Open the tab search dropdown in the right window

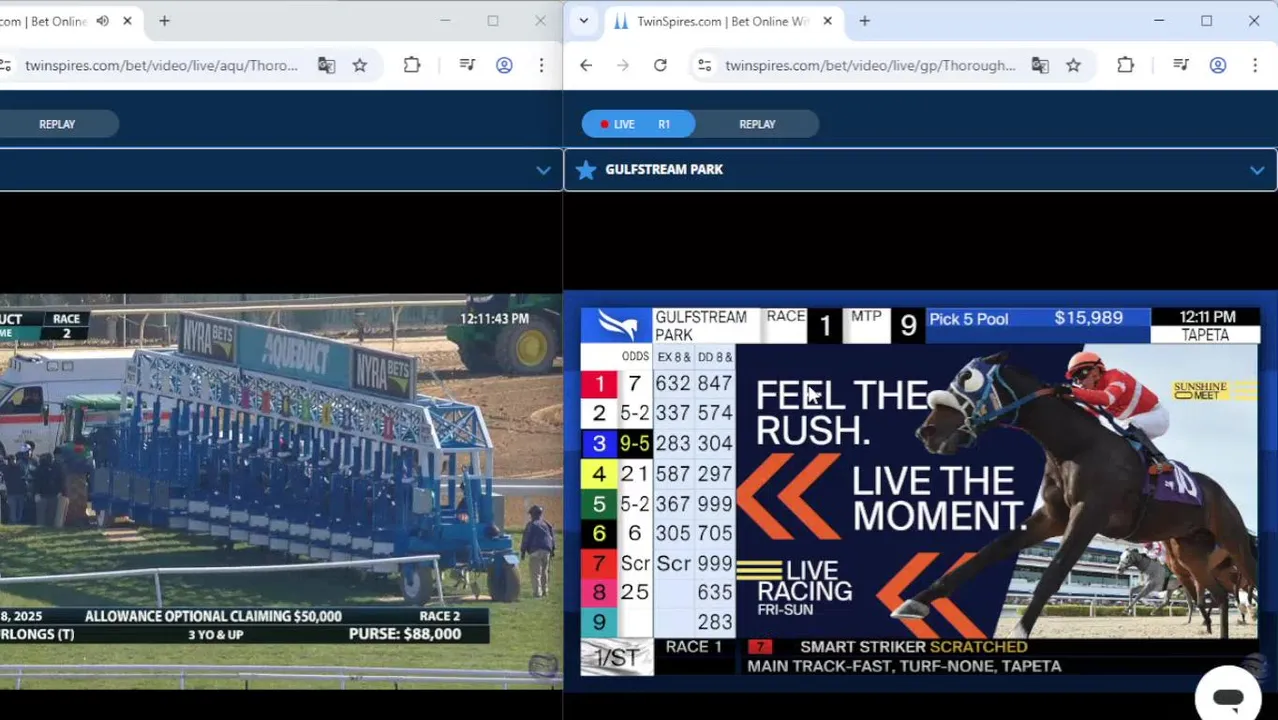point(583,21)
